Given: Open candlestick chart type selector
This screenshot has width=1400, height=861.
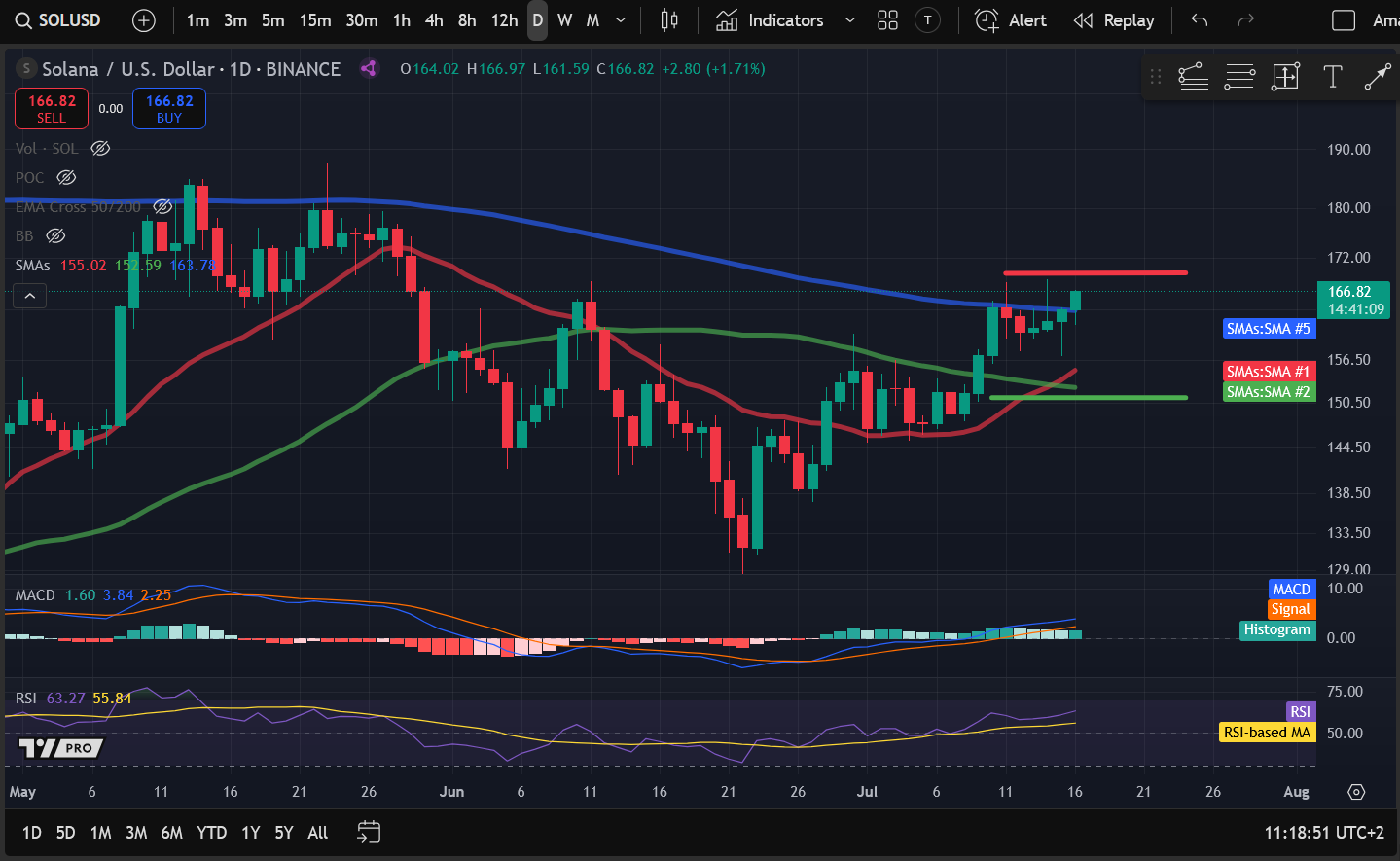Looking at the screenshot, I should click(x=669, y=20).
